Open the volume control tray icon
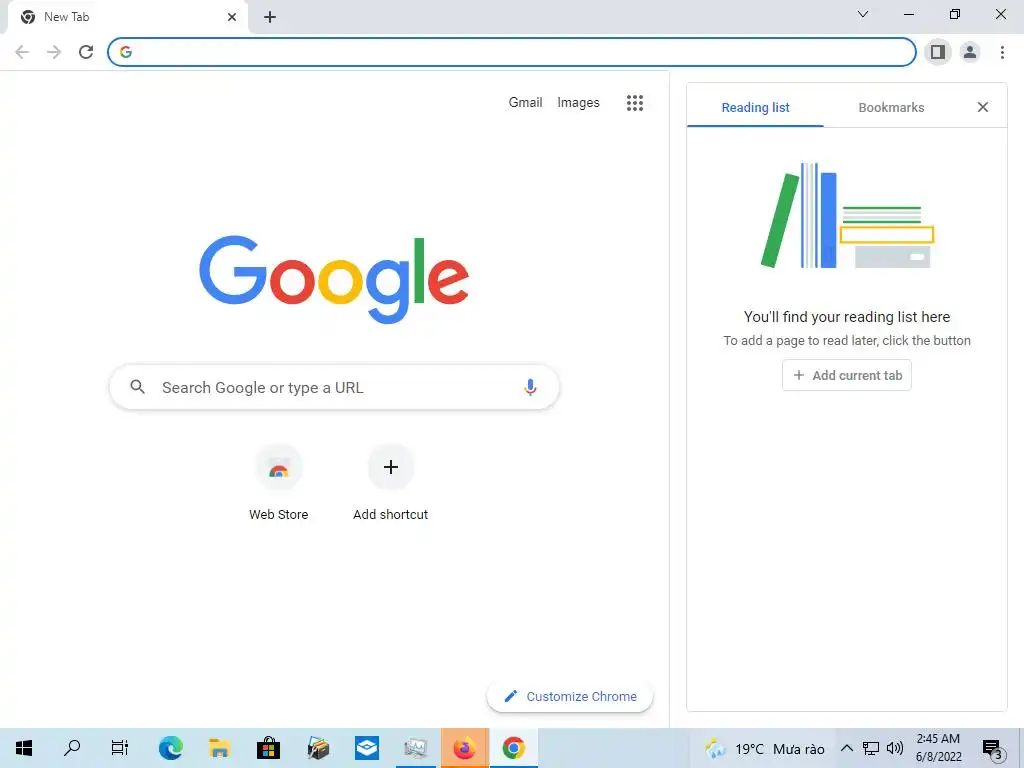The height and width of the screenshot is (768, 1024). click(895, 748)
